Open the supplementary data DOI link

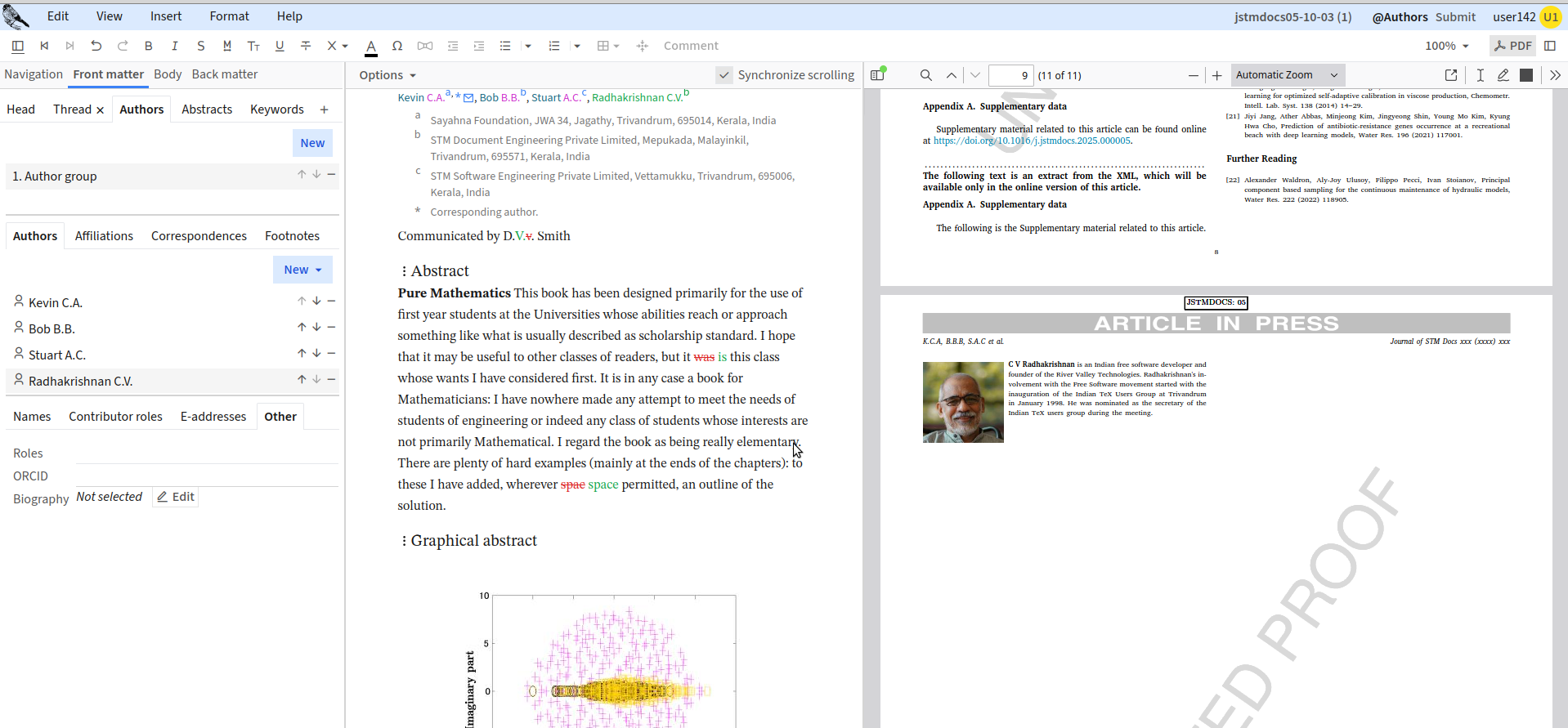point(1032,141)
